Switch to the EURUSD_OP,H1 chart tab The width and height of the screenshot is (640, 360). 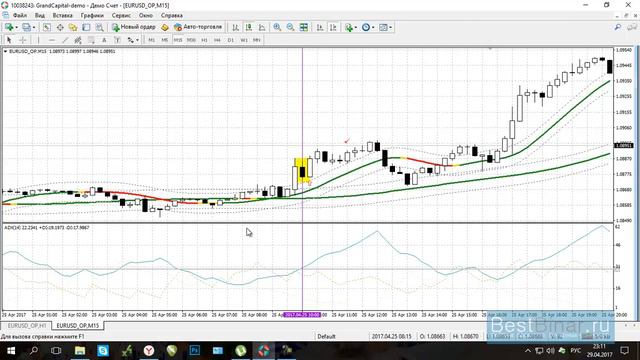[x=27, y=326]
